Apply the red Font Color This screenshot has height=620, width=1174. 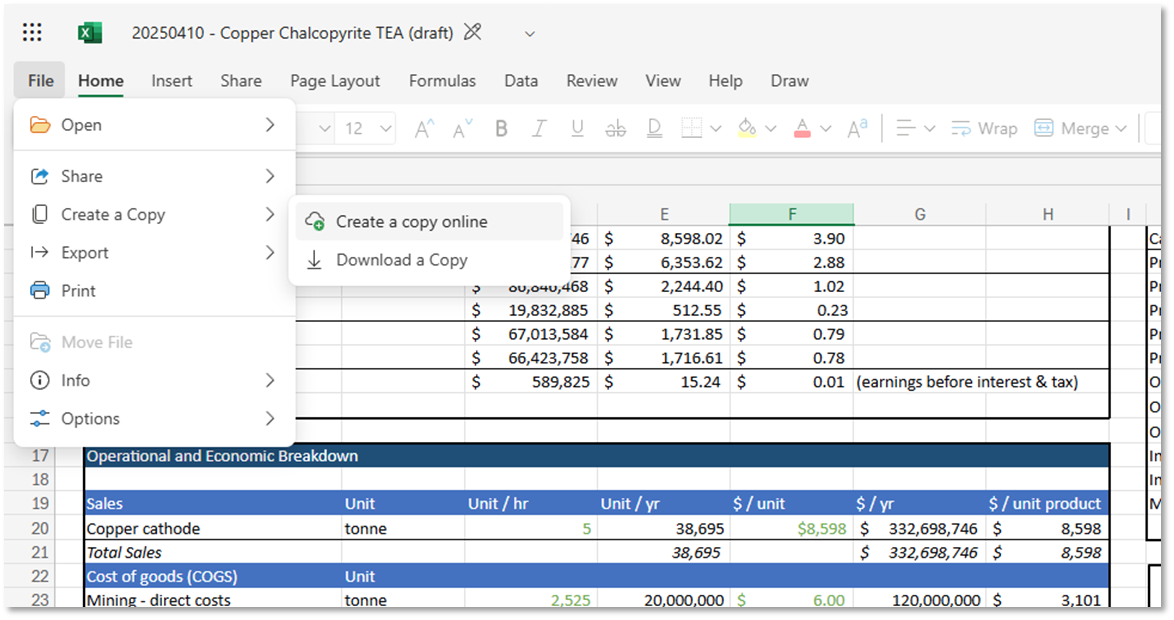(802, 129)
